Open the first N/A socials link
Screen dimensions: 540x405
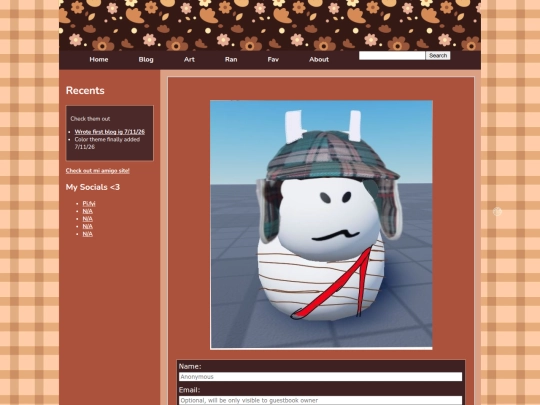tap(87, 211)
